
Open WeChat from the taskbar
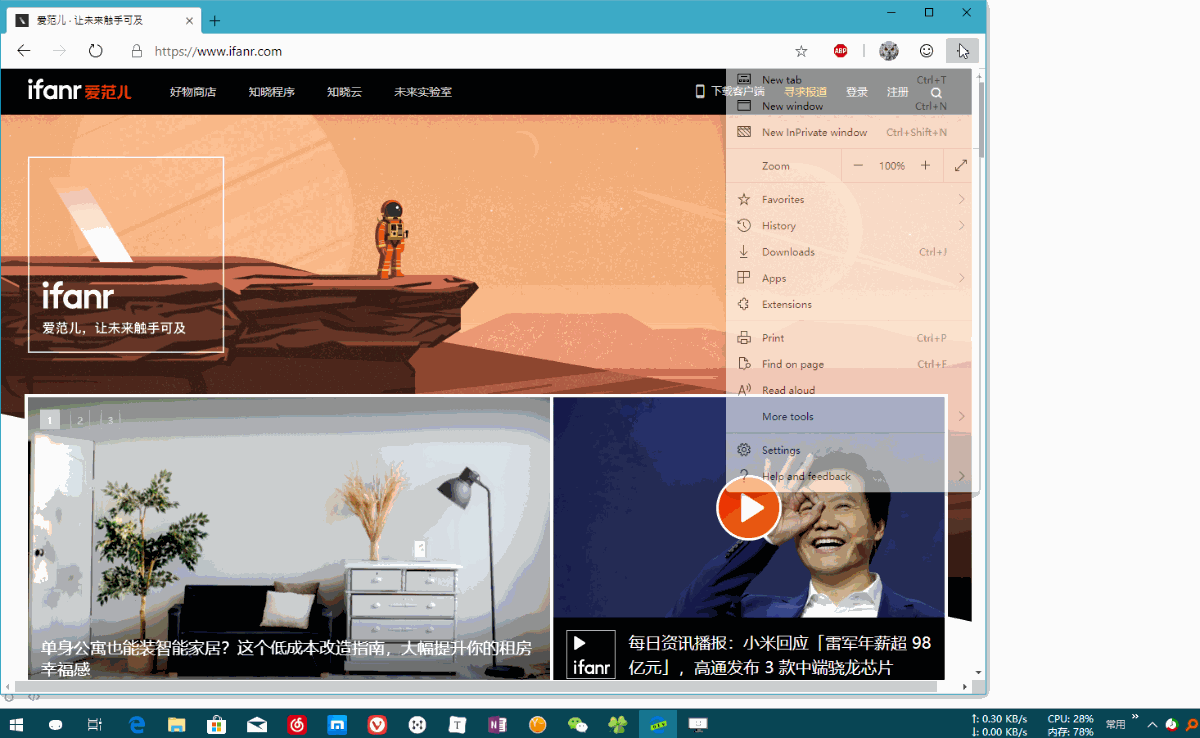pos(577,724)
